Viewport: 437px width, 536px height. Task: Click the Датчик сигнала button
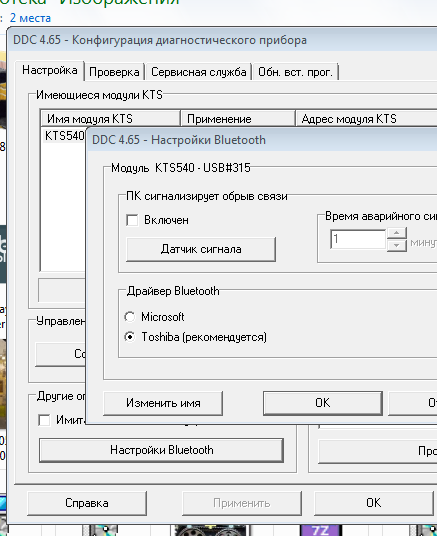click(201, 249)
